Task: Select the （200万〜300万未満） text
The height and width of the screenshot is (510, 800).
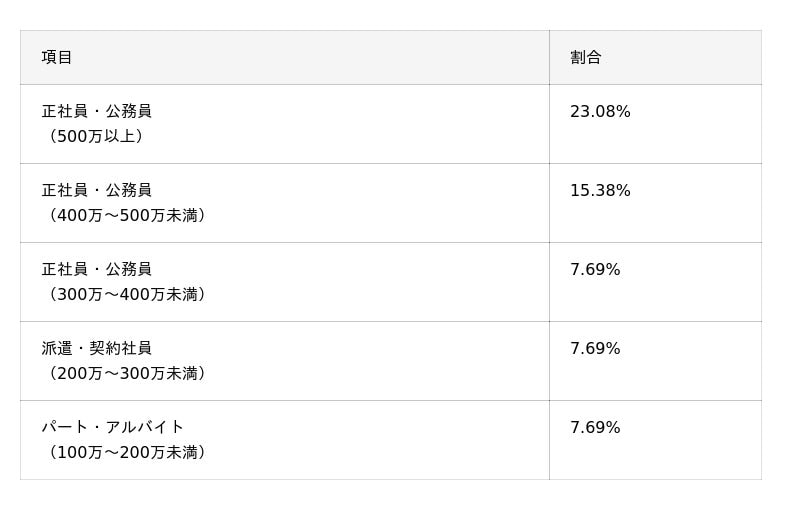Action: tap(127, 373)
